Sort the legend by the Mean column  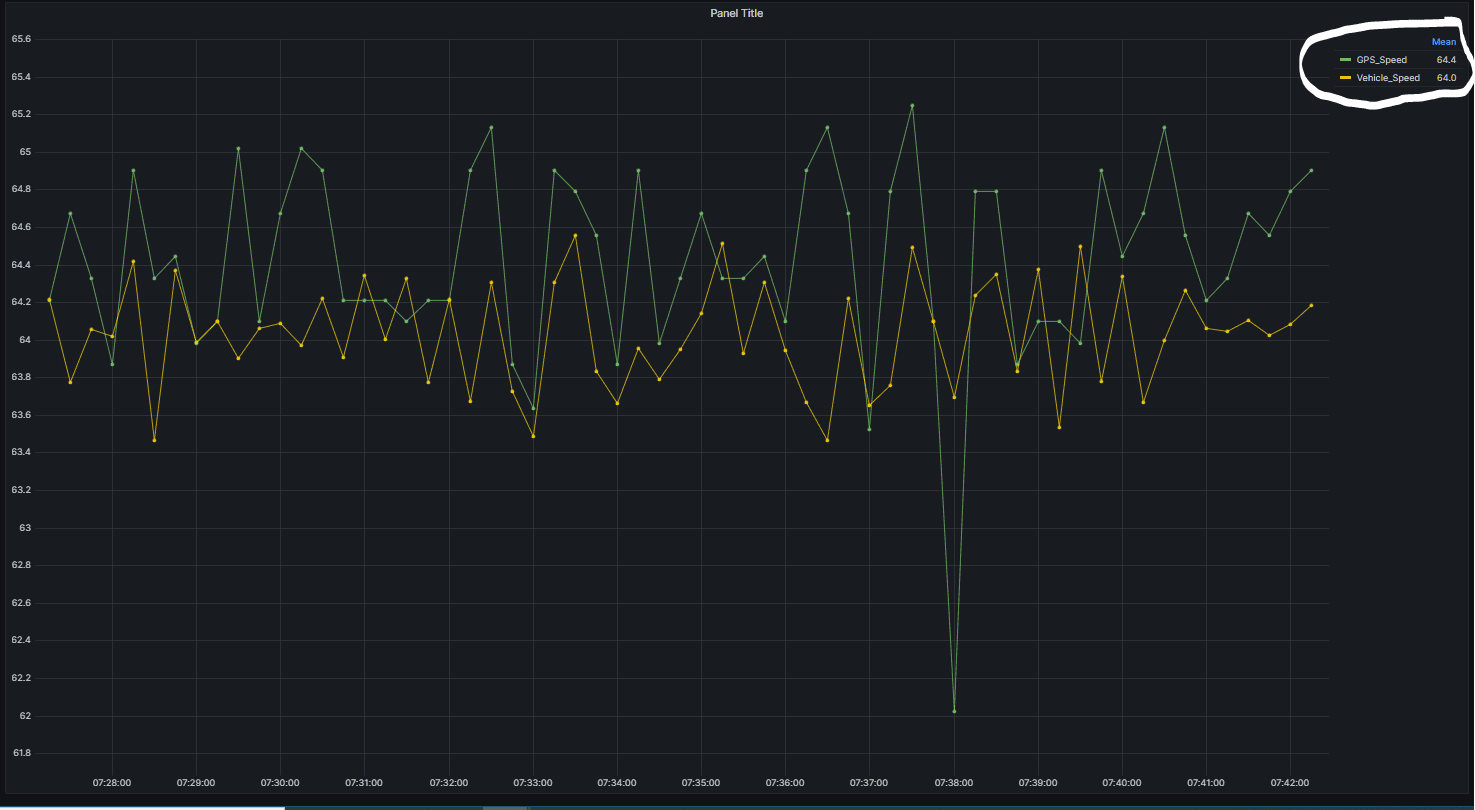tap(1443, 42)
